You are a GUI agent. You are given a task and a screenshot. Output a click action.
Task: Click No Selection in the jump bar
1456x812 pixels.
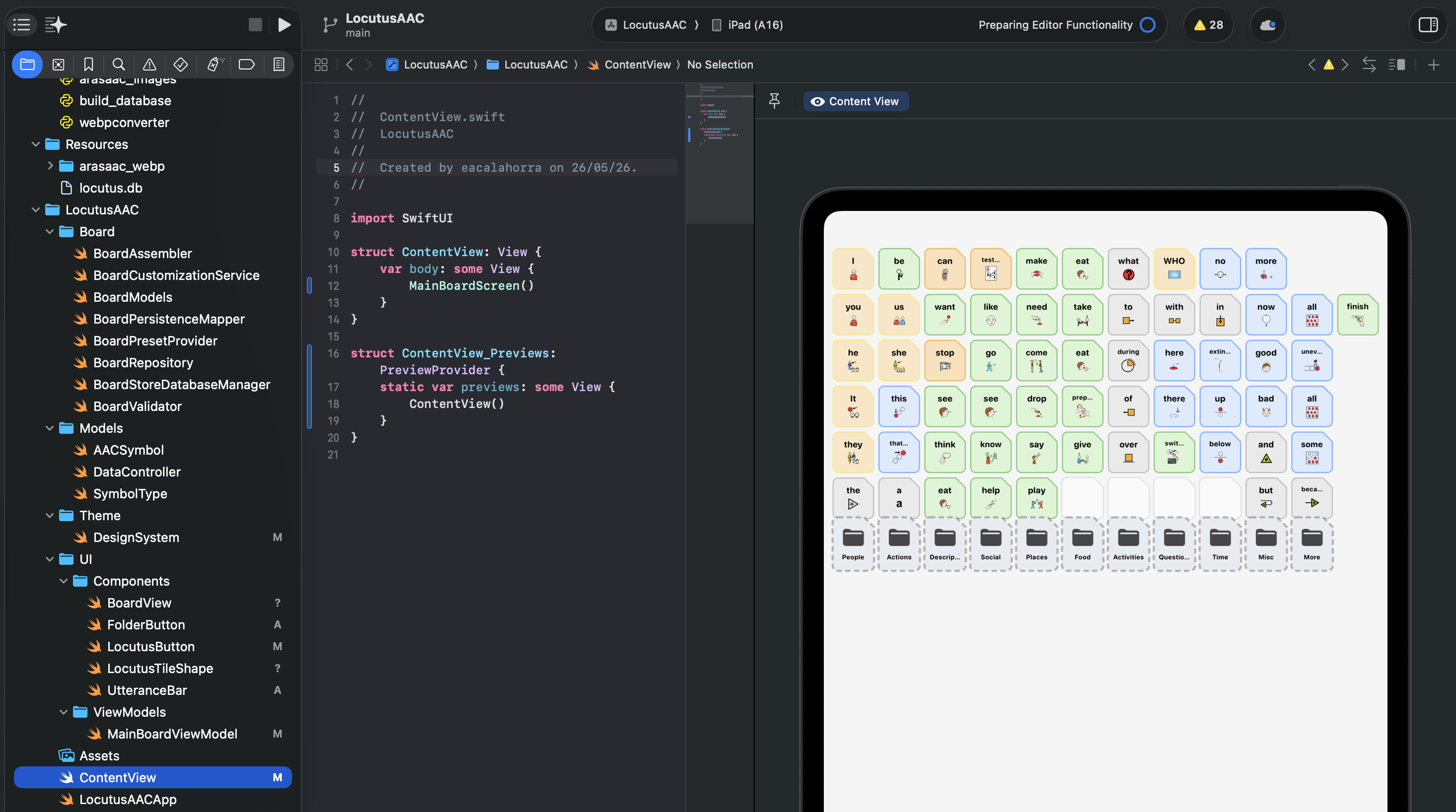click(x=720, y=65)
